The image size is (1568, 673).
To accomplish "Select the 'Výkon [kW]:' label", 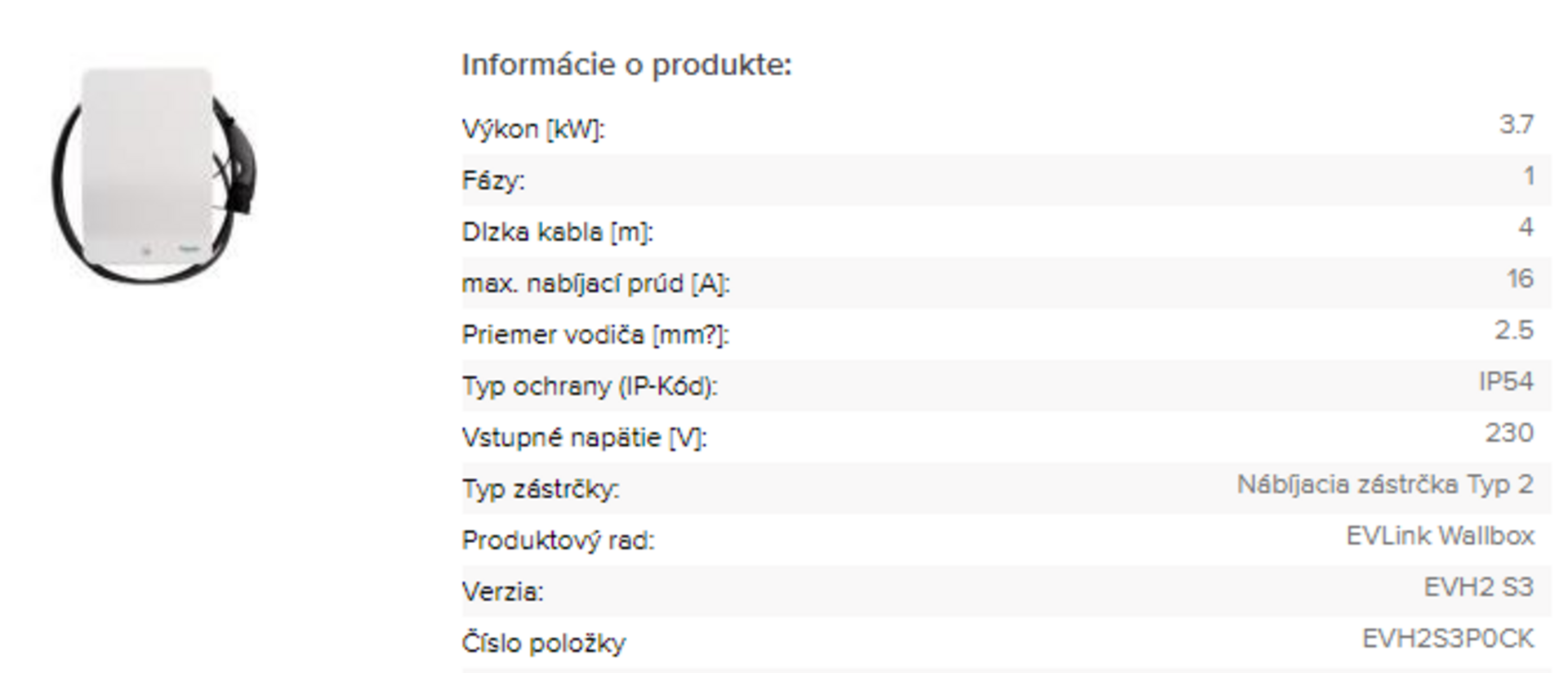I will (x=533, y=129).
